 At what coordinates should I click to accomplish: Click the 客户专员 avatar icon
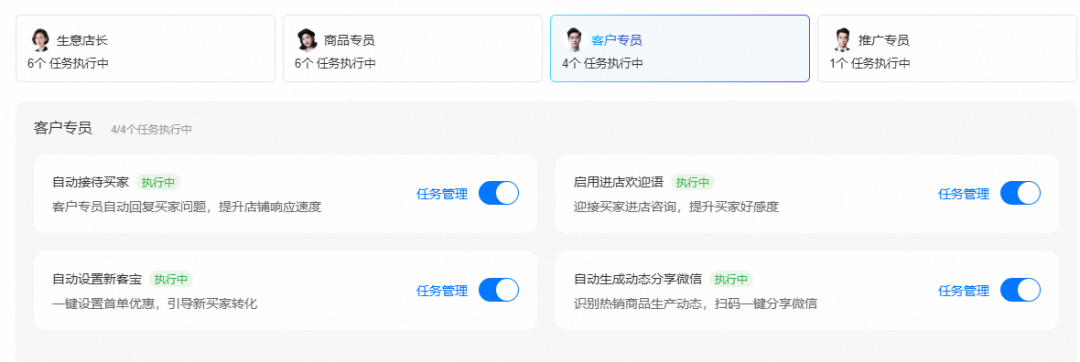pos(574,40)
